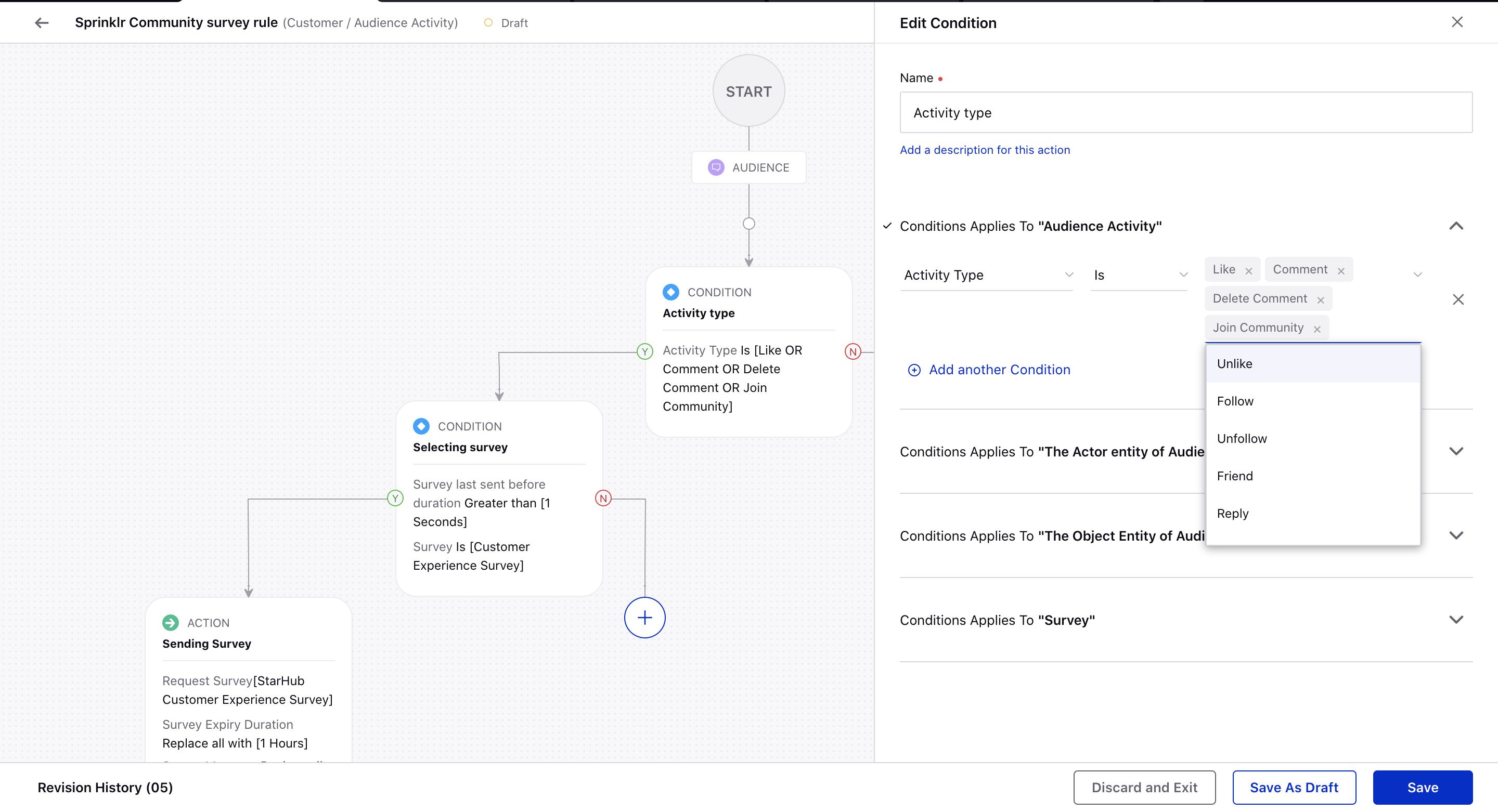This screenshot has width=1498, height=812.
Task: Click the ACTION node icon for Sending Survey
Action: click(x=171, y=622)
